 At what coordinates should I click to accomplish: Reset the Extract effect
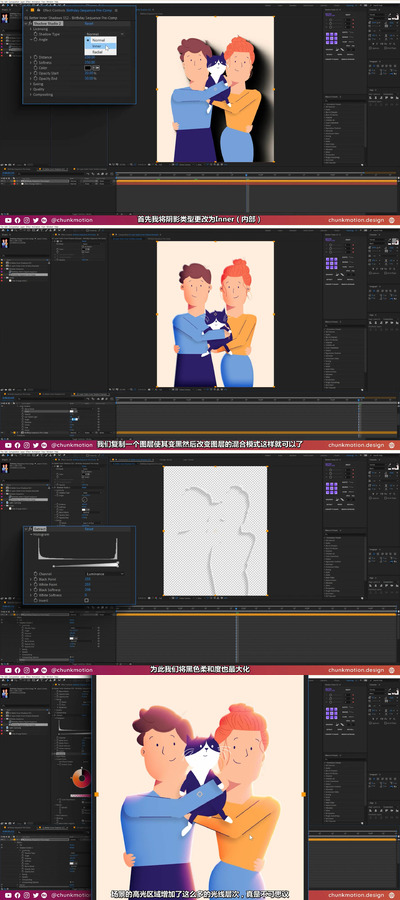(x=89, y=529)
